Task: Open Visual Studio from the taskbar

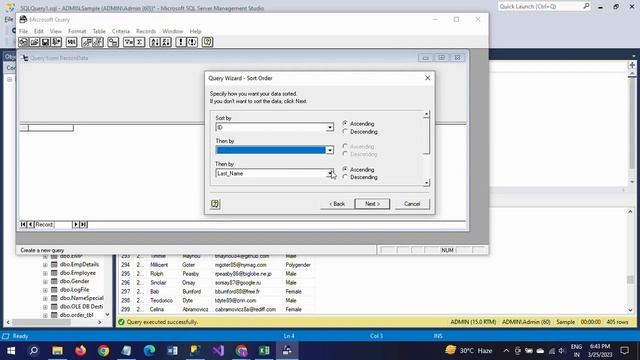Action: [218, 351]
